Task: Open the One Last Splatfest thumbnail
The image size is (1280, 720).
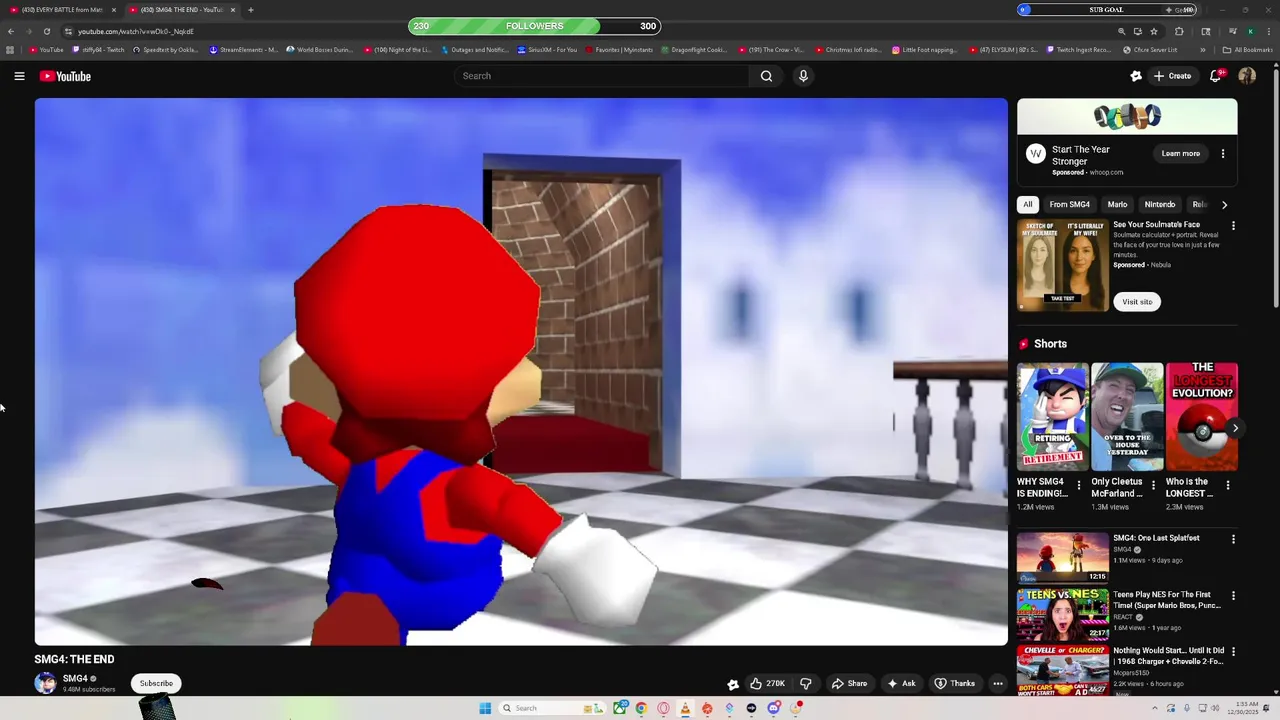Action: click(x=1063, y=558)
